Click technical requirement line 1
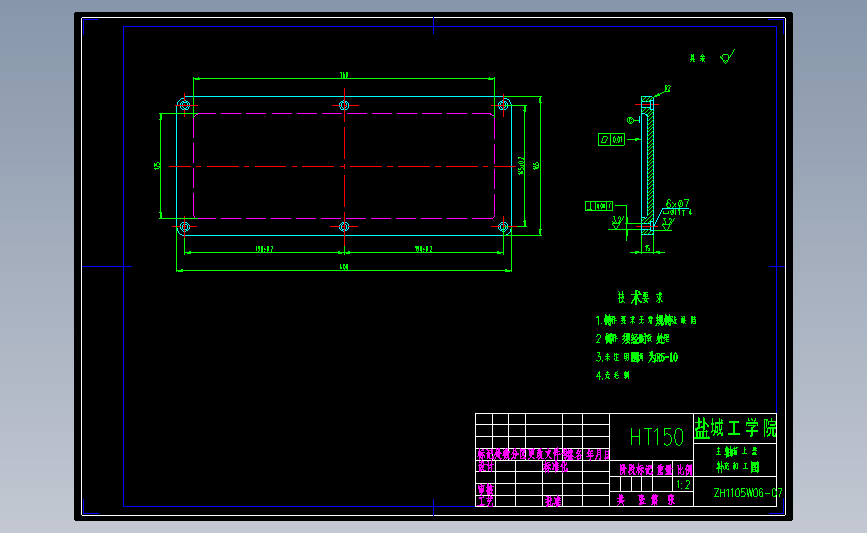This screenshot has width=867, height=533. pyautogui.click(x=646, y=320)
